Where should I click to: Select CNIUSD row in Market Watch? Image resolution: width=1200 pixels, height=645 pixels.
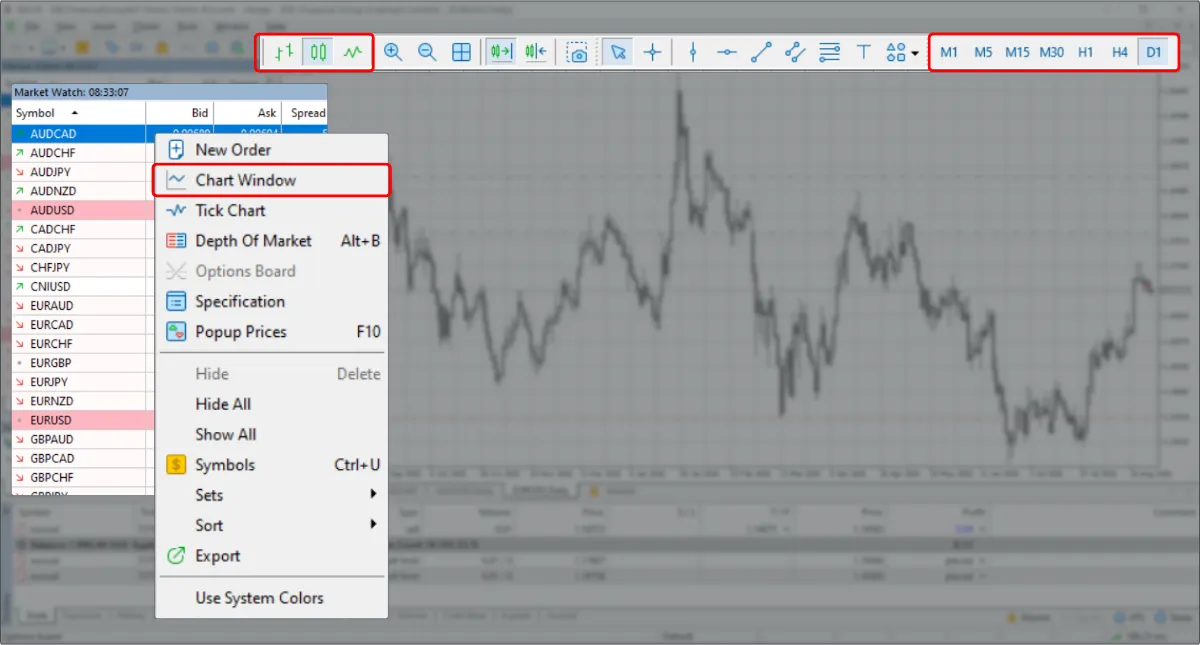pos(83,286)
